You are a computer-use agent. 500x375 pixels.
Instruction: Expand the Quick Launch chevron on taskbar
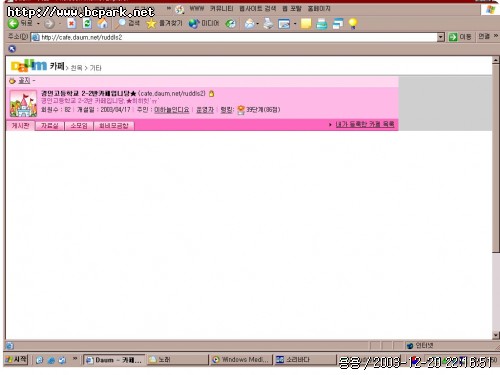pyautogui.click(x=75, y=359)
